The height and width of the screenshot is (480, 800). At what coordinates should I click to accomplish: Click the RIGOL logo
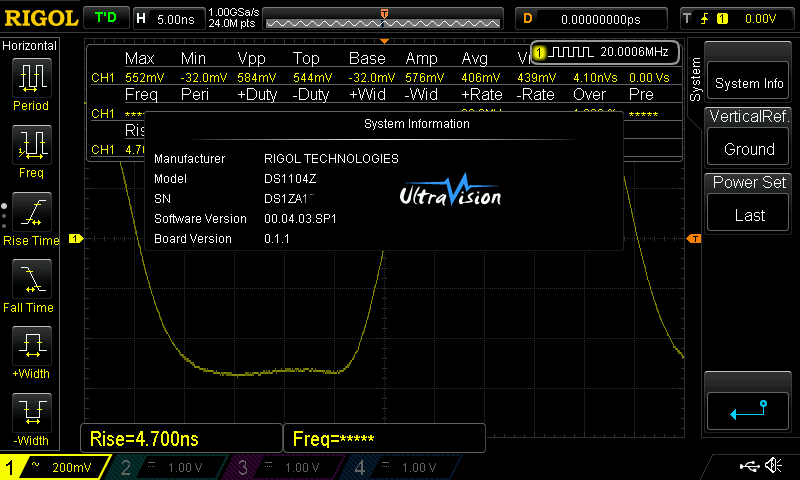coord(41,18)
